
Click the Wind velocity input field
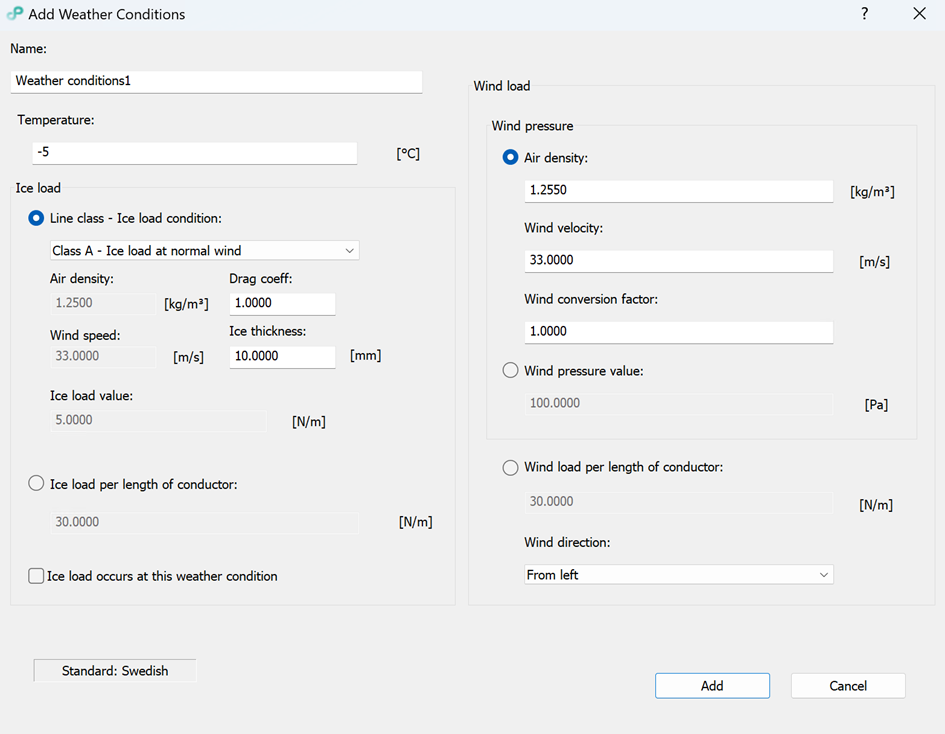pyautogui.click(x=678, y=260)
